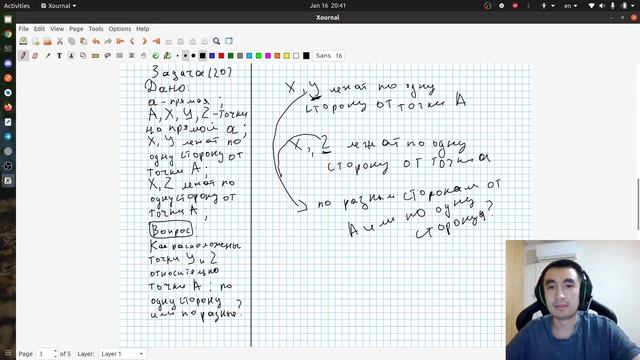This screenshot has width=640, height=360.
Task: Click the vertical scrollbar thumb
Action: 638,204
